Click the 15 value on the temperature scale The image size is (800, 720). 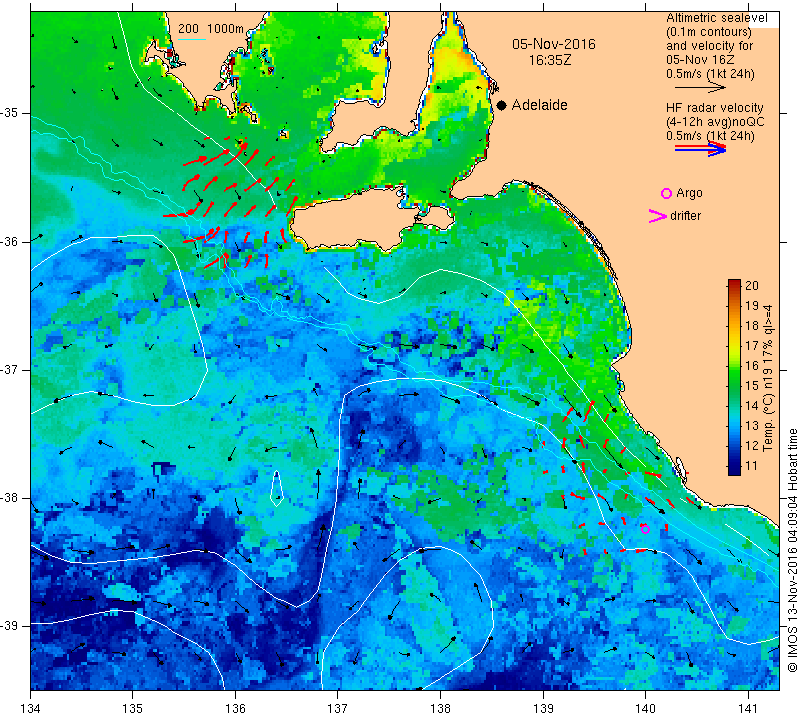pyautogui.click(x=752, y=385)
